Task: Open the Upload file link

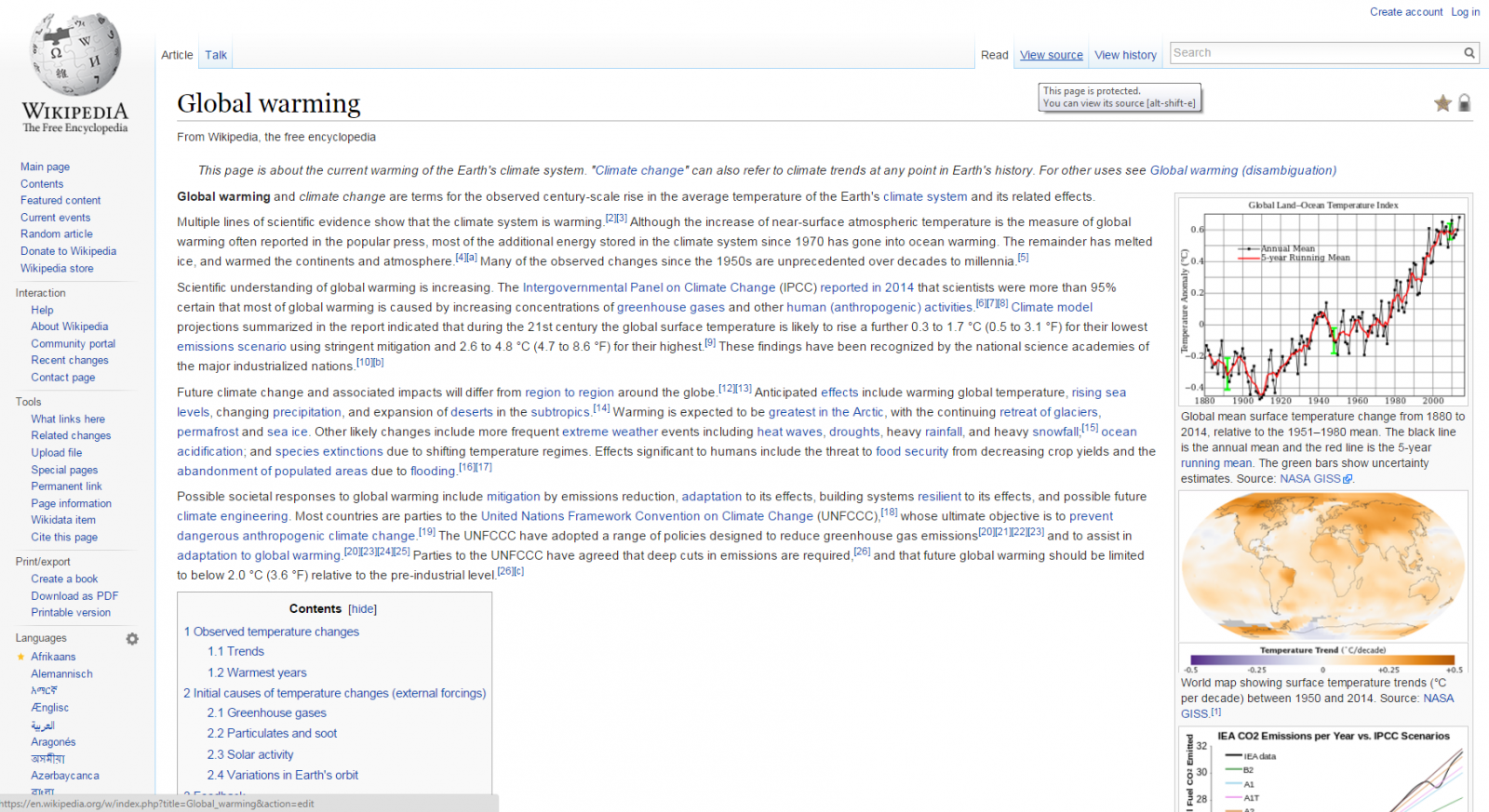Action: pyautogui.click(x=57, y=453)
